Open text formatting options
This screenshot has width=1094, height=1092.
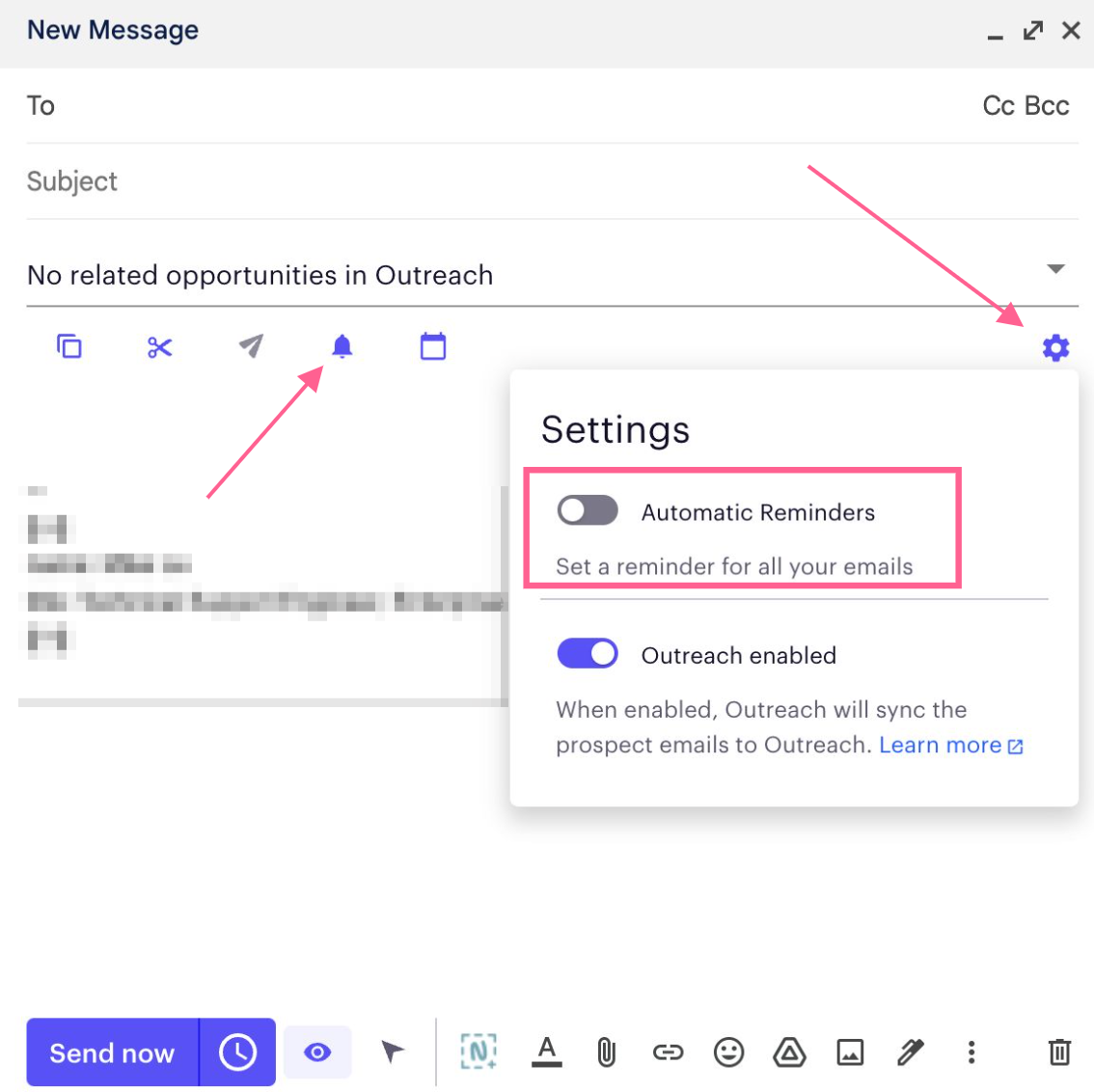coord(547,1051)
